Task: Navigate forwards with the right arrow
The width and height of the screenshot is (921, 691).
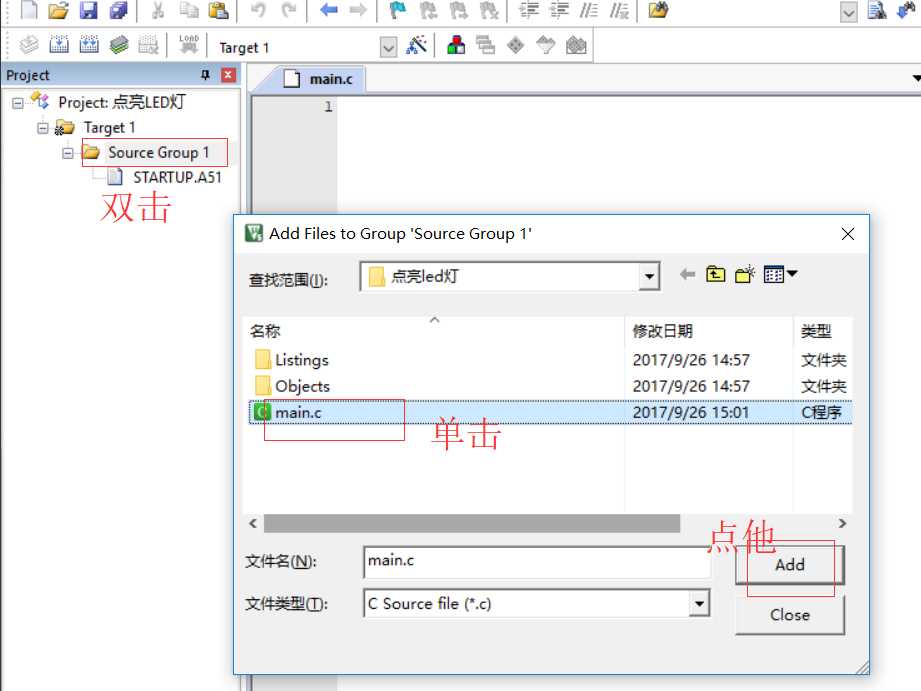Action: pyautogui.click(x=358, y=10)
